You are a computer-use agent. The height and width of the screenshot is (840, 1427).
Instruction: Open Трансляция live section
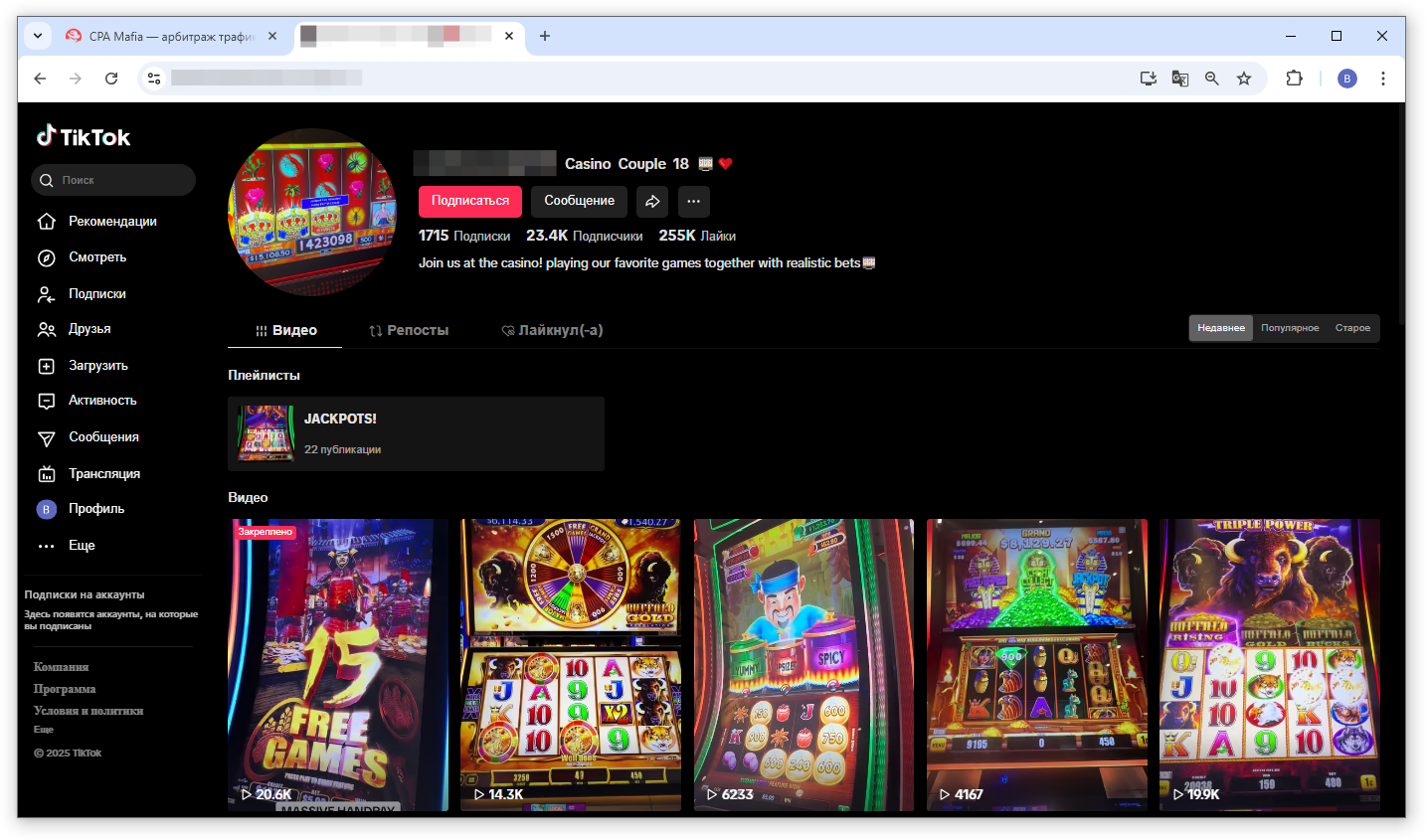click(x=103, y=474)
